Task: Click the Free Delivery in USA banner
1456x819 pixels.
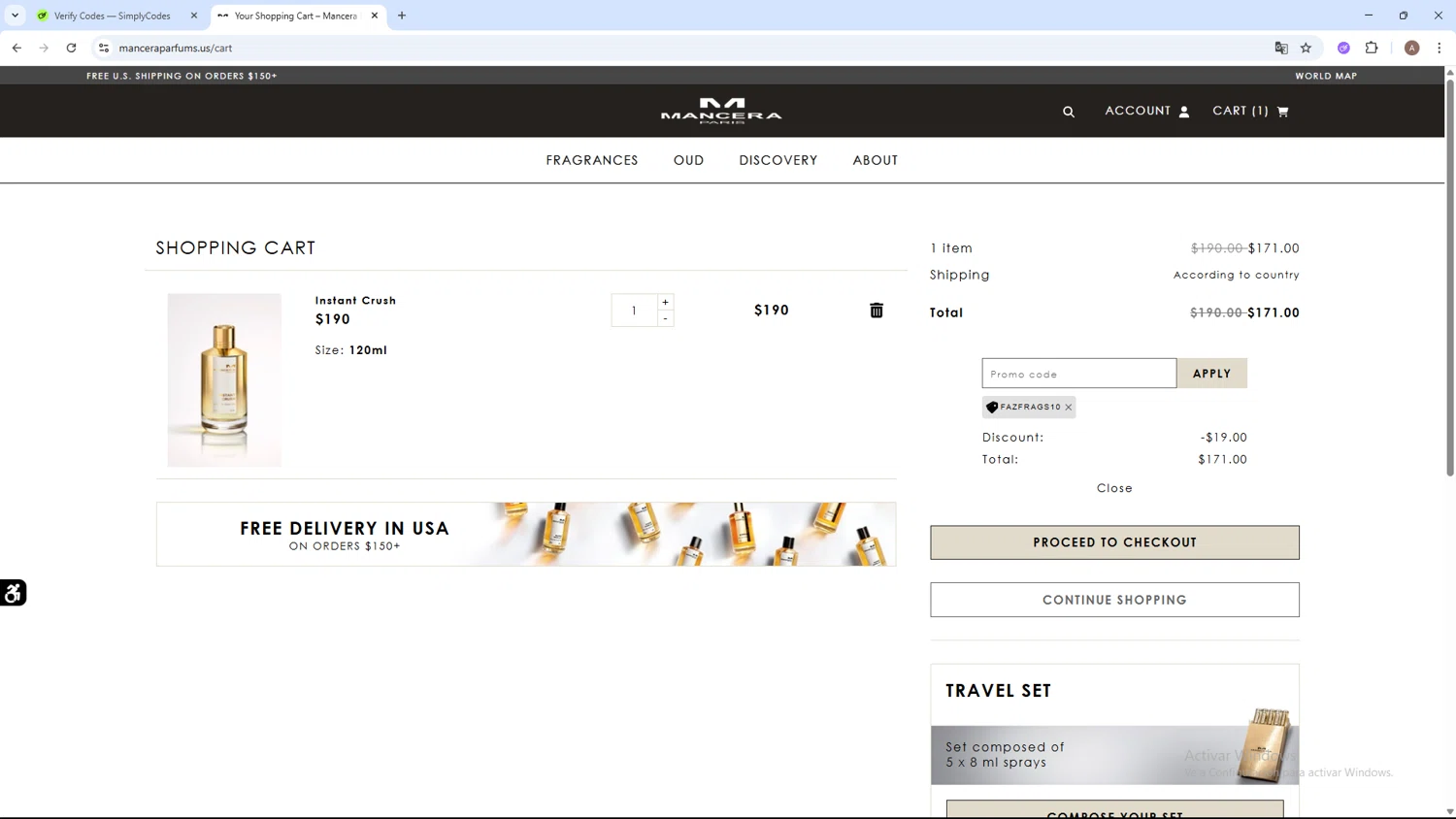Action: click(x=526, y=535)
